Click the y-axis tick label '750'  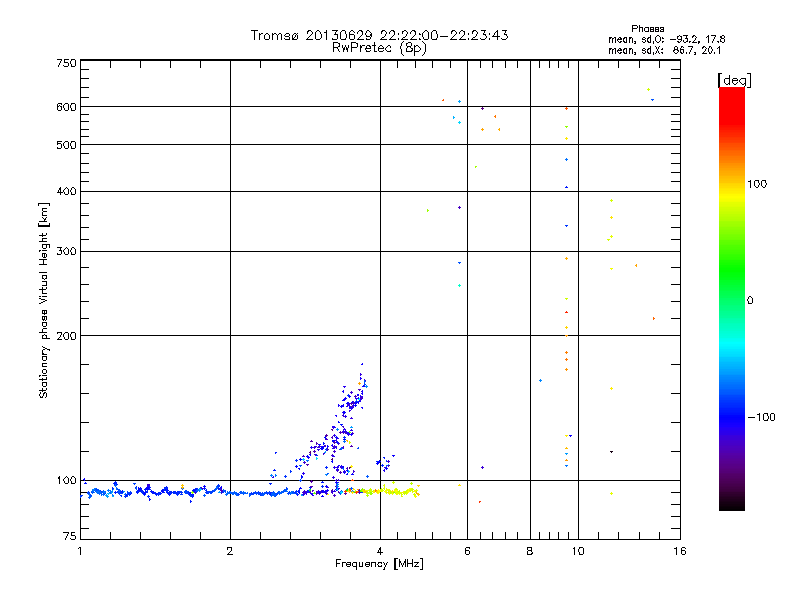coord(66,63)
